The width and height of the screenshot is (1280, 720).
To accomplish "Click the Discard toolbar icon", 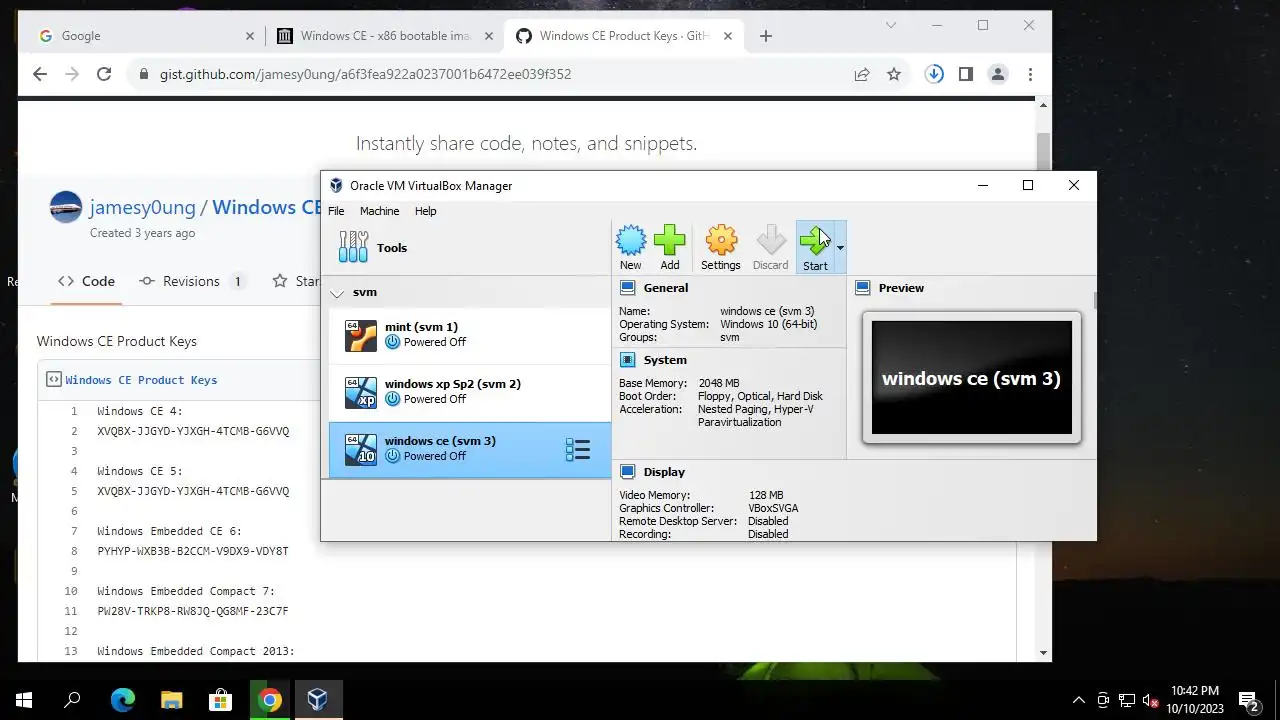I will coord(771,247).
